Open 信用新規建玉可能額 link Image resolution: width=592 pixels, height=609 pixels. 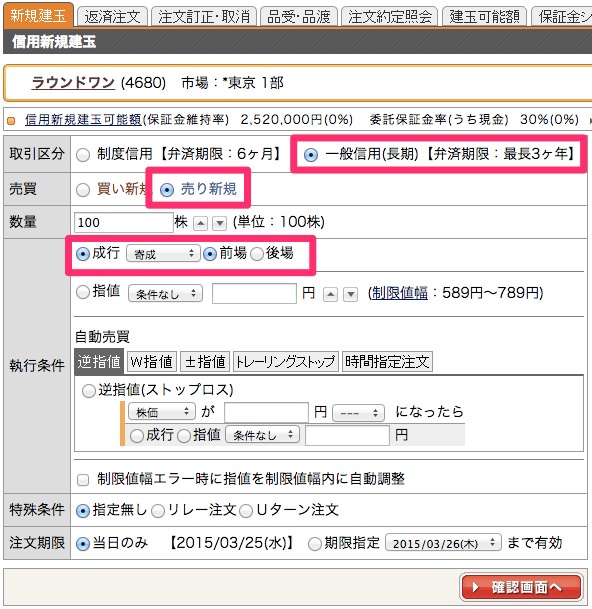83,119
